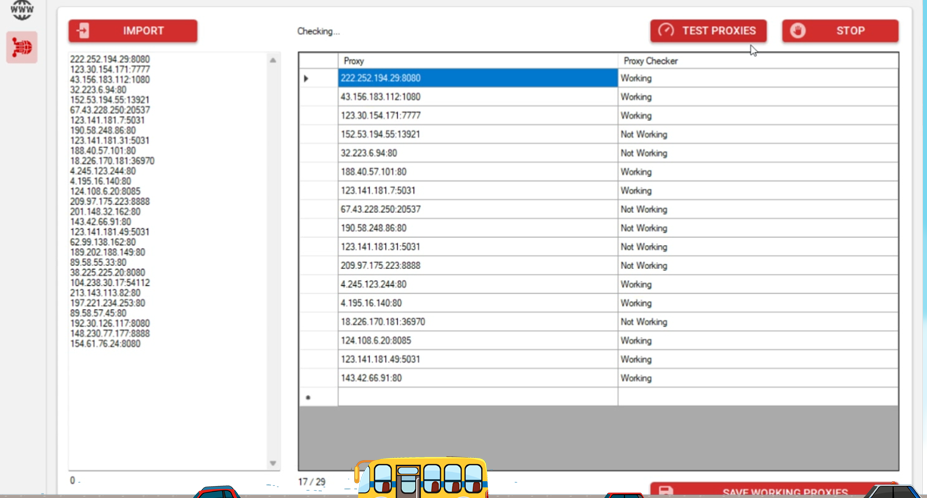Click the status cell for 143.42.66.91:80

point(758,378)
